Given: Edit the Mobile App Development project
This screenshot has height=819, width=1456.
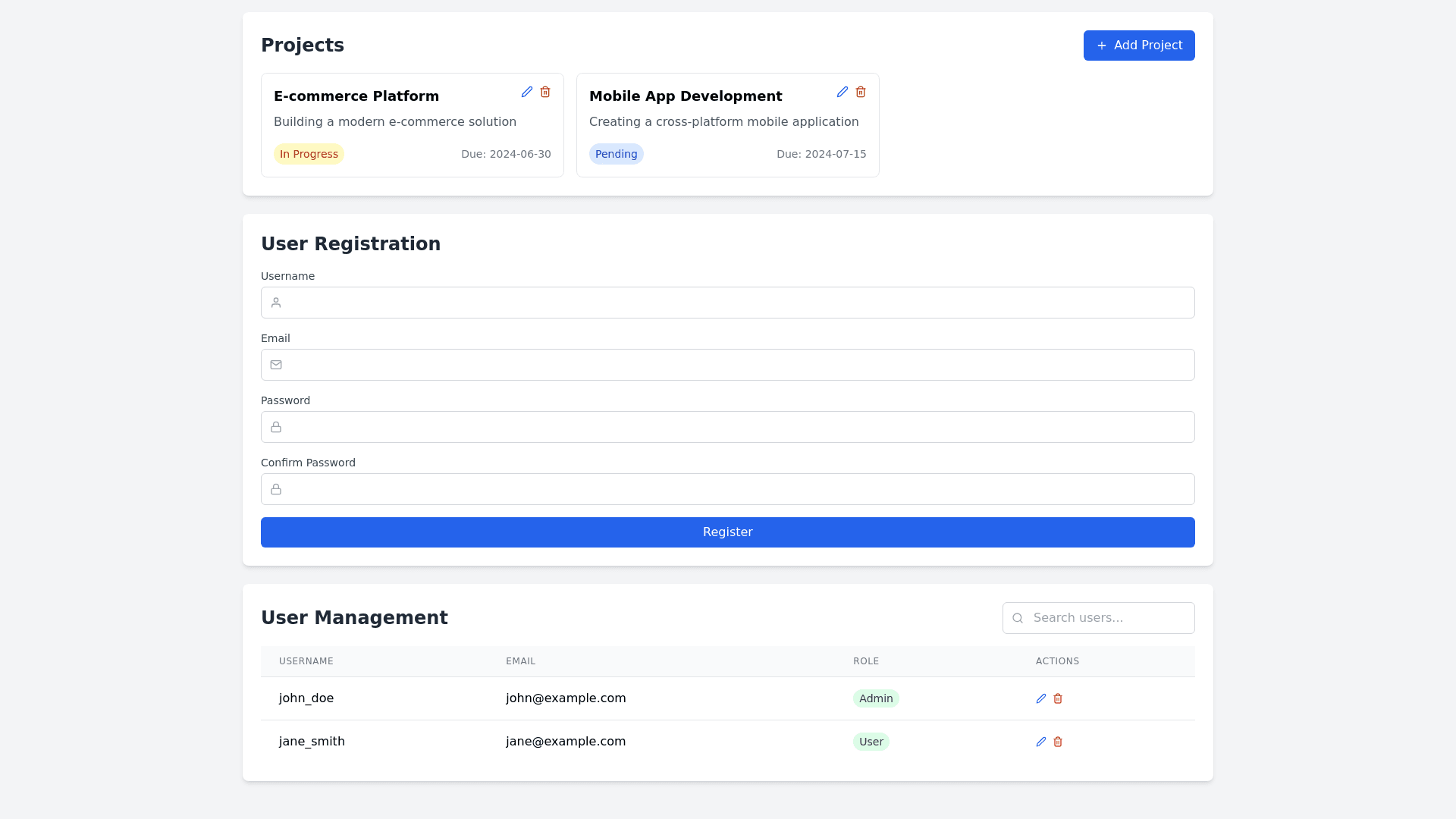Looking at the screenshot, I should 843,92.
